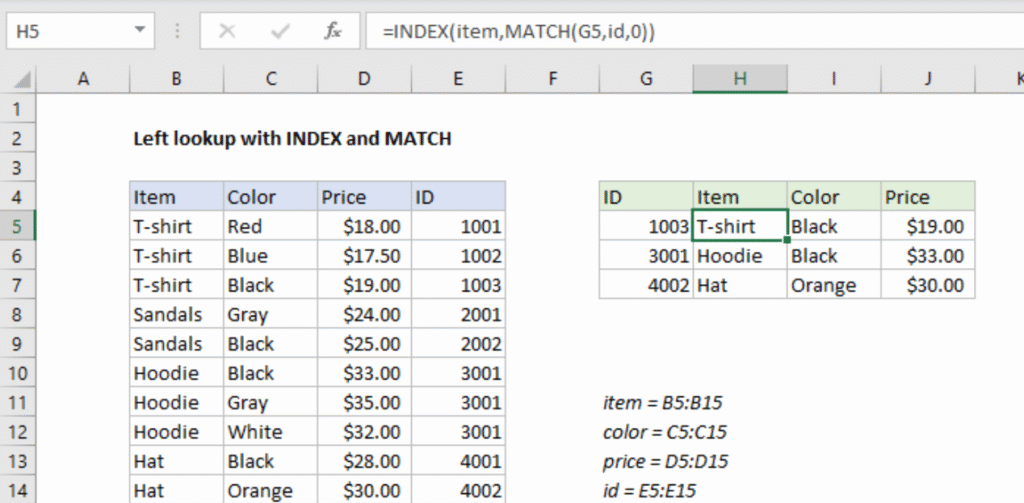
Task: Click the Enter checkmark formula bar icon
Action: coord(280,31)
